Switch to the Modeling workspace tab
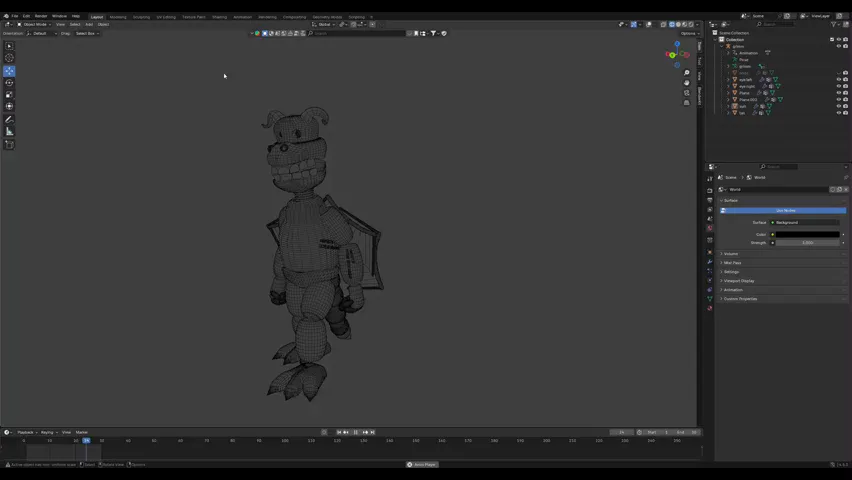This screenshot has width=852, height=480. point(118,17)
